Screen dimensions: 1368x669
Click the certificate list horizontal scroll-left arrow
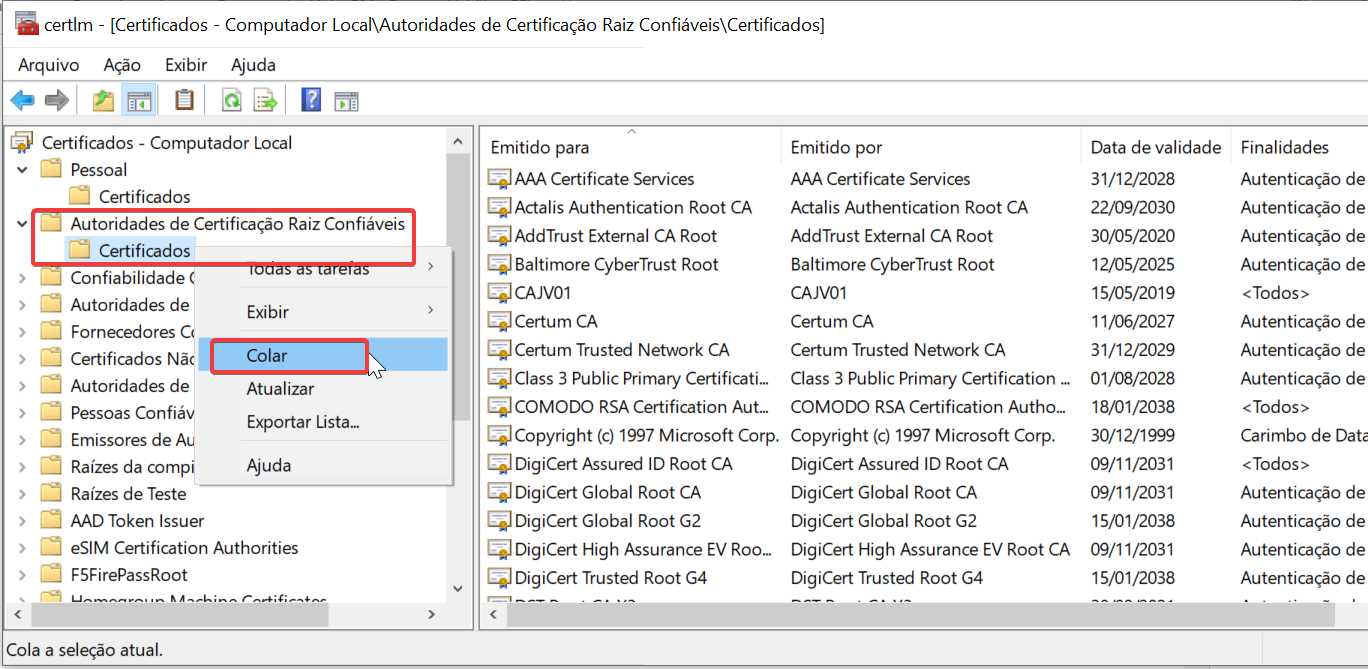point(493,615)
